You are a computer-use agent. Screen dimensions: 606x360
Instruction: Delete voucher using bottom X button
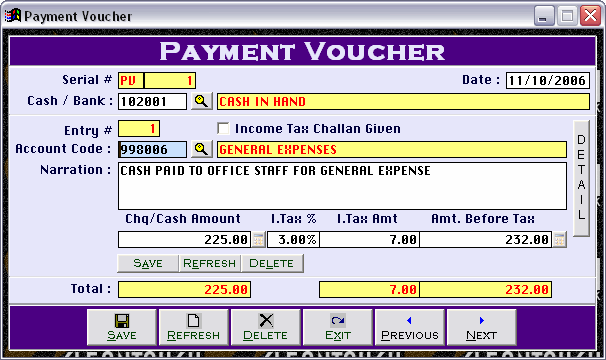click(x=265, y=327)
